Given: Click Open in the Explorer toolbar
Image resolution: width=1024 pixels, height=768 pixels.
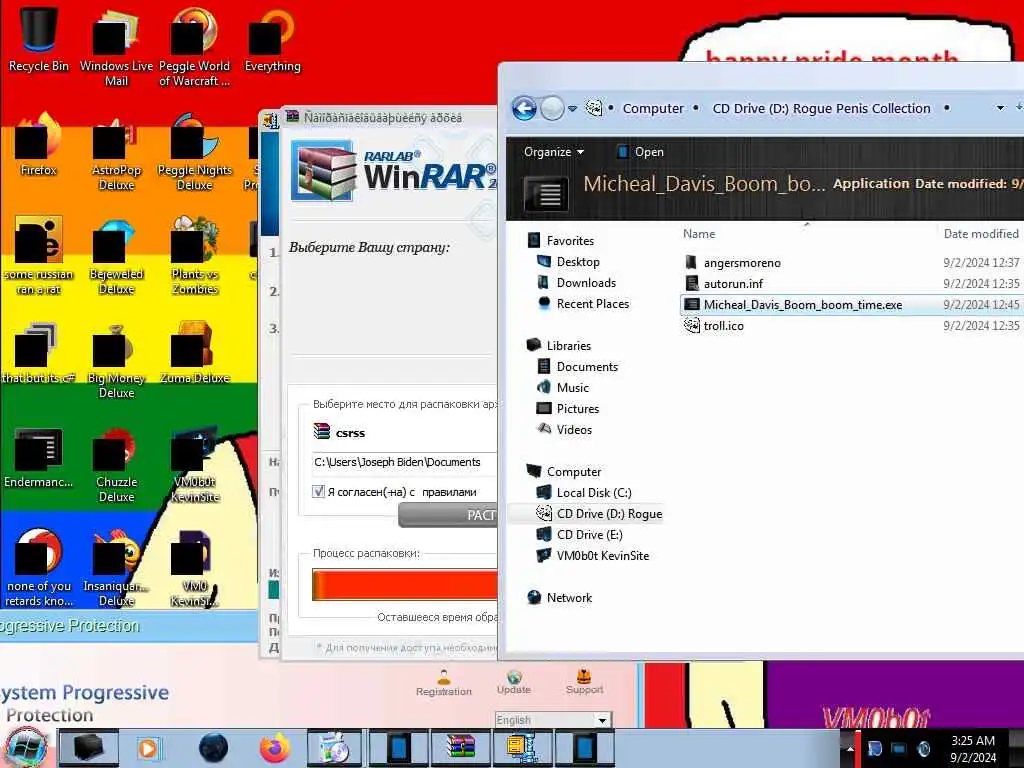Looking at the screenshot, I should point(640,152).
